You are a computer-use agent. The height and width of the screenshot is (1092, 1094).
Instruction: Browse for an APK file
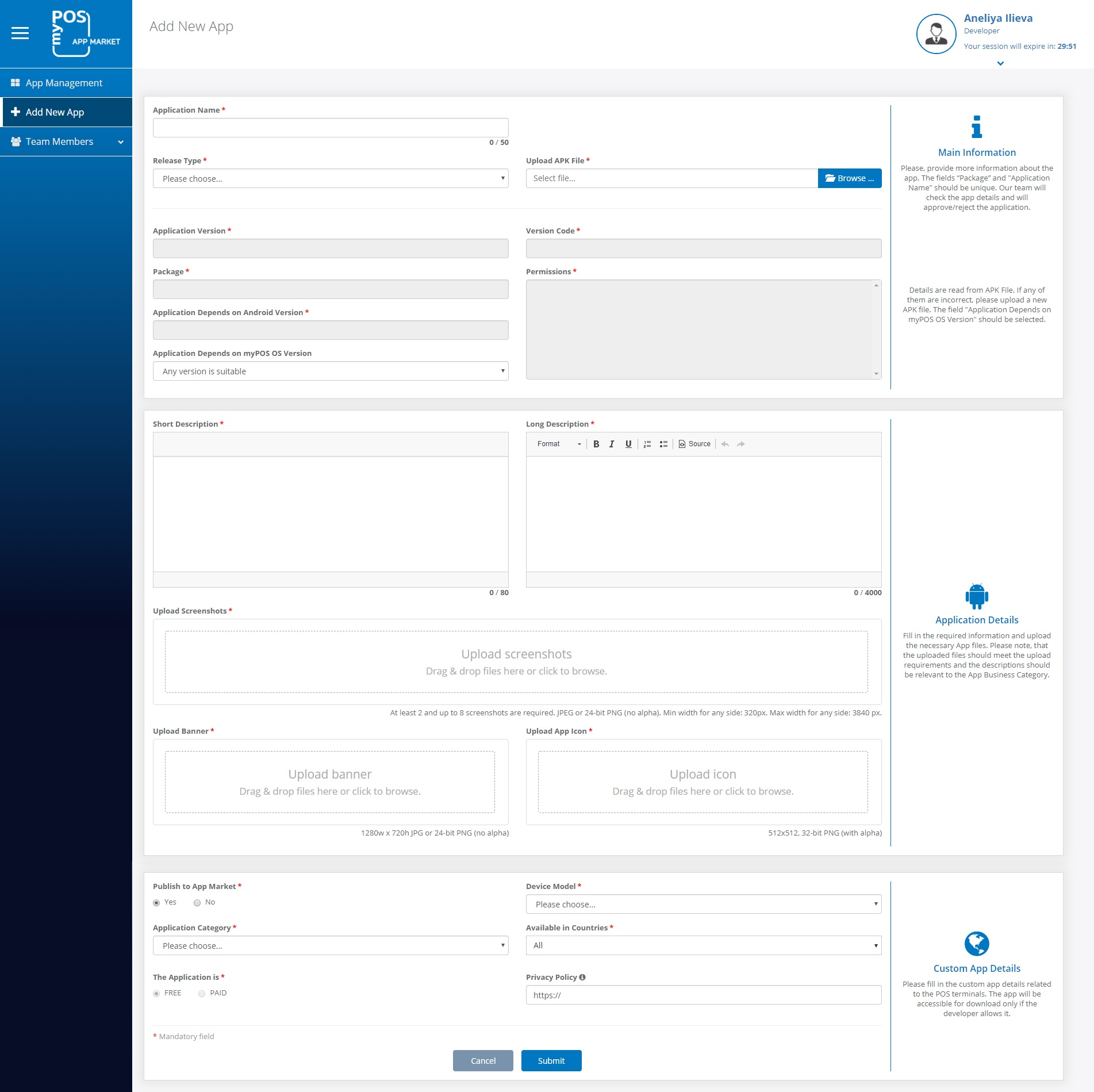click(x=849, y=178)
